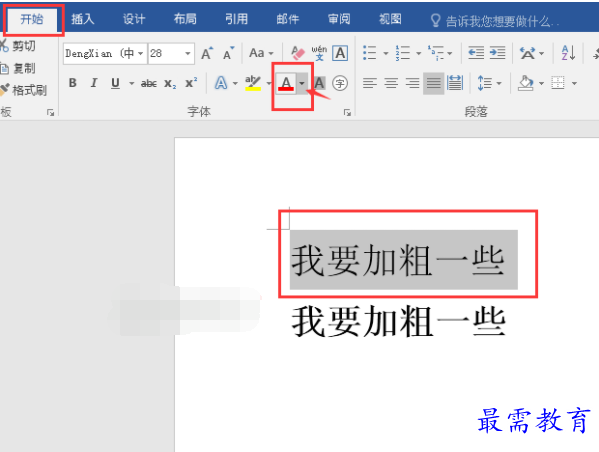Apply character border
The image size is (599, 452).
[x=340, y=53]
